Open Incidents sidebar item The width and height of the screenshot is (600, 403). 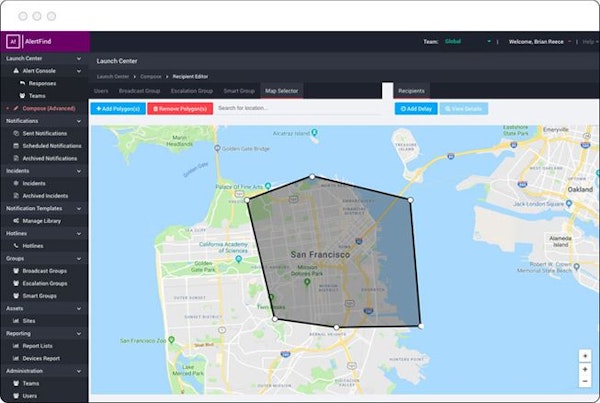point(34,183)
